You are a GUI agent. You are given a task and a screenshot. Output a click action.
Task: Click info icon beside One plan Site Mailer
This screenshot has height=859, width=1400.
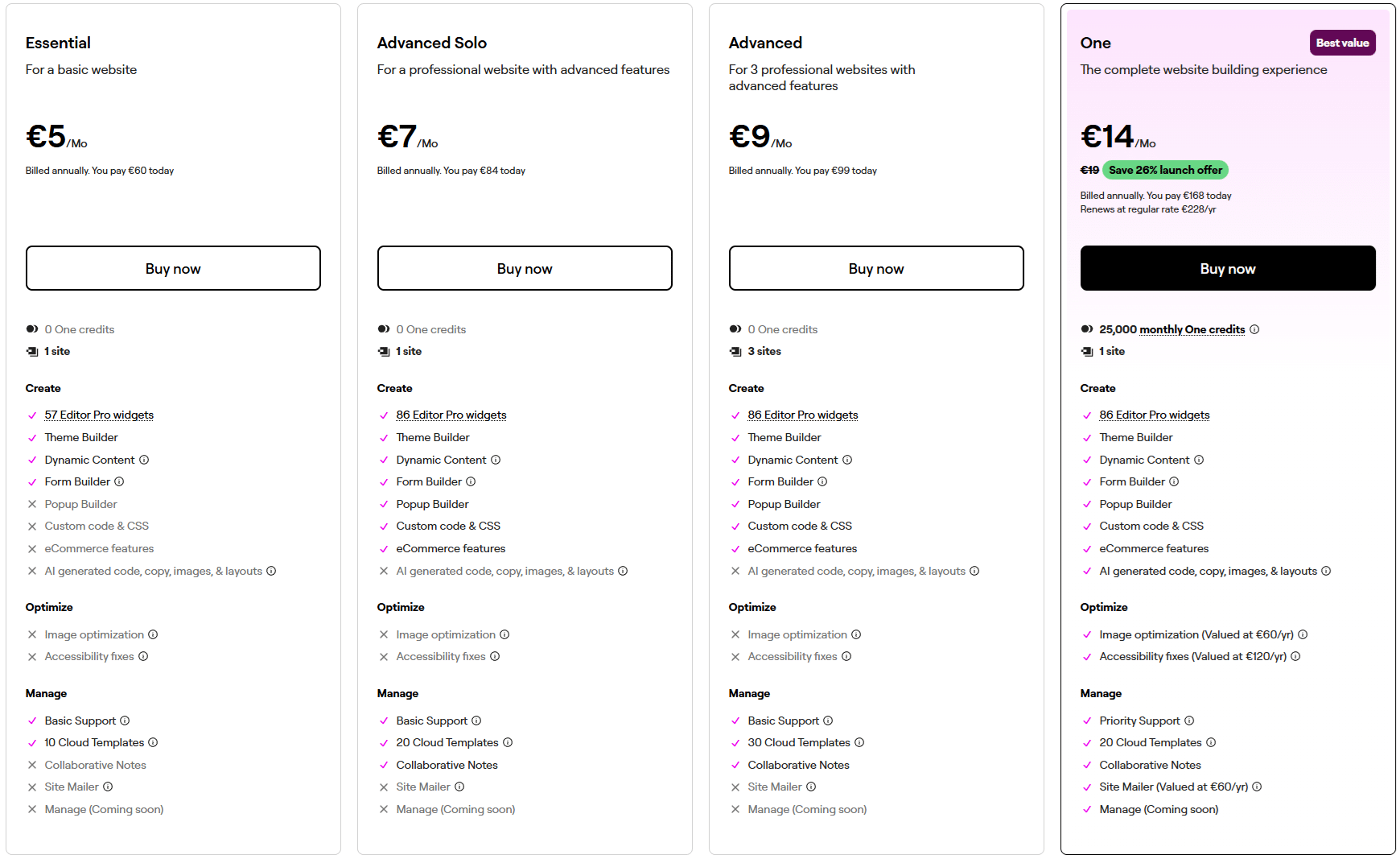click(x=1257, y=787)
